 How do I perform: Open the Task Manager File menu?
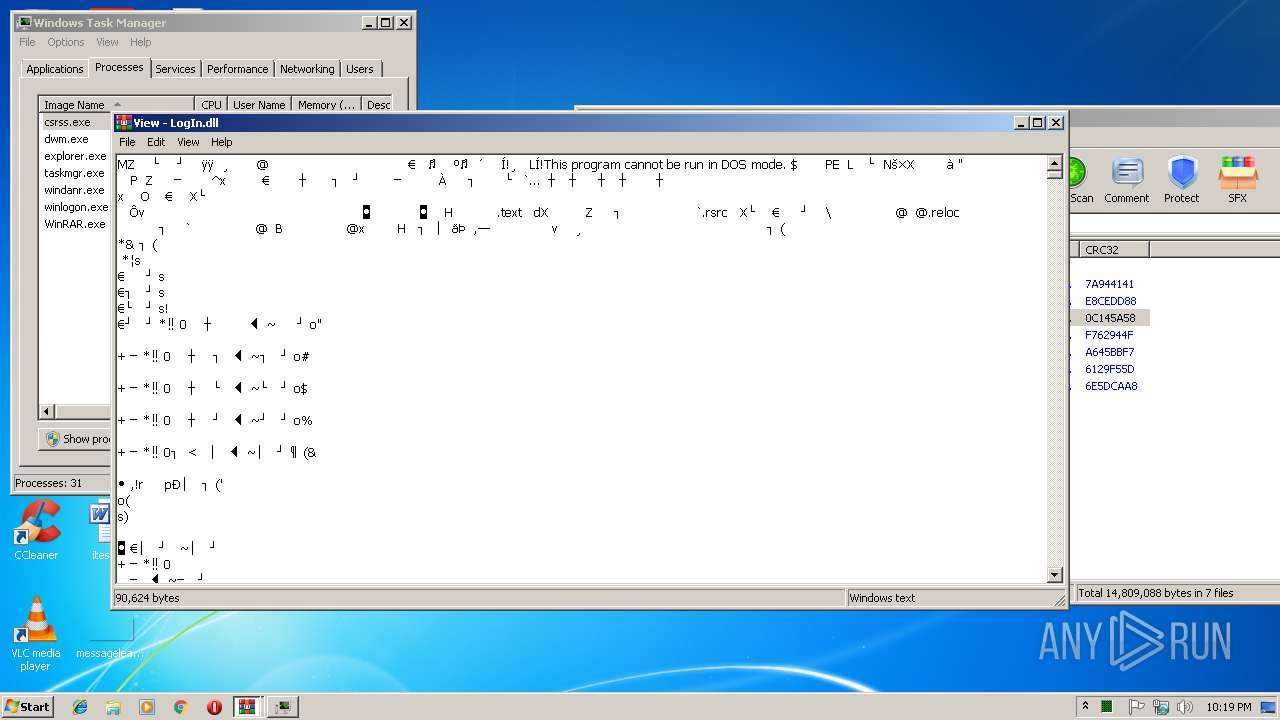point(27,42)
